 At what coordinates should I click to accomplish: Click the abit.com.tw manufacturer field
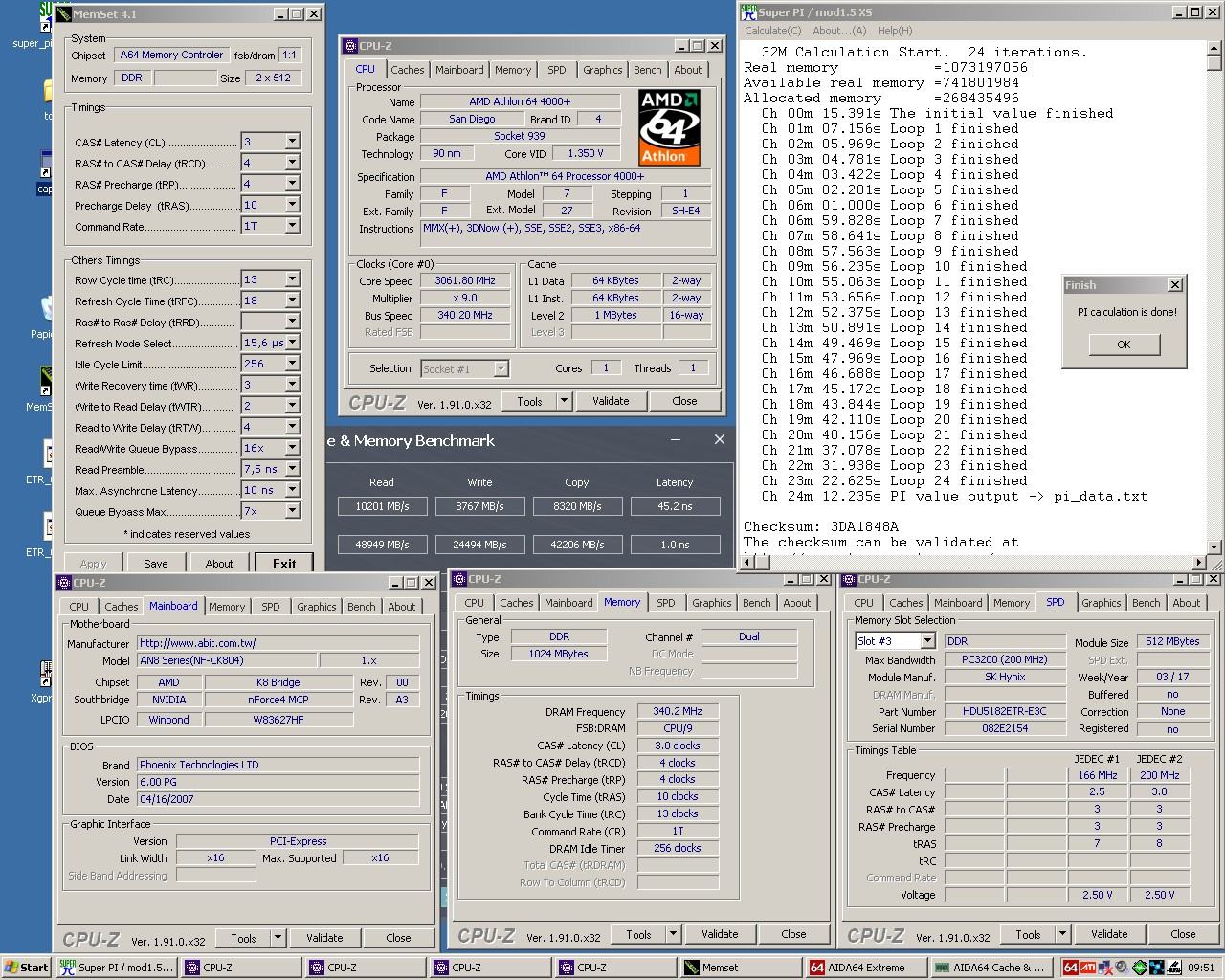click(278, 643)
